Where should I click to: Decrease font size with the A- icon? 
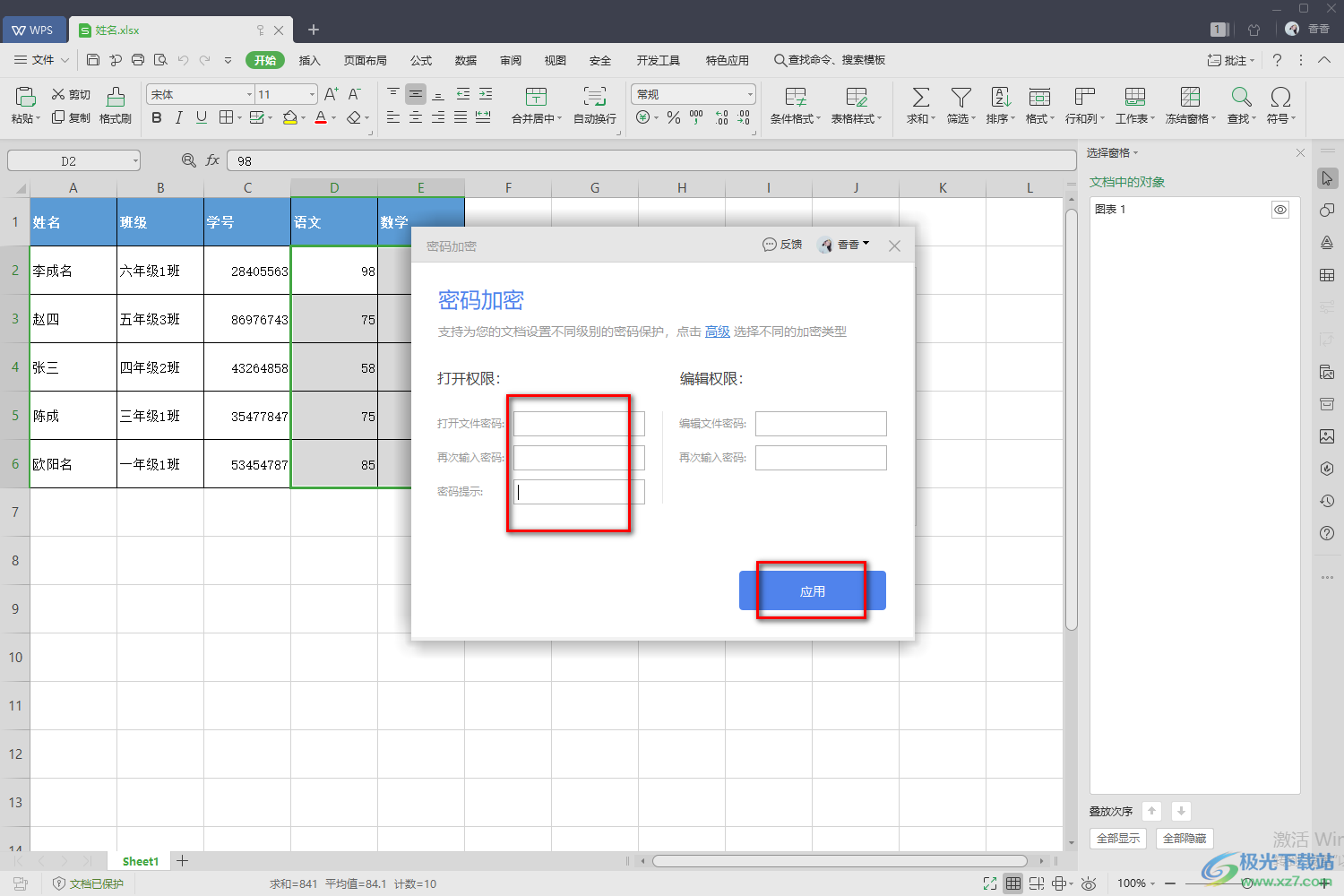pyautogui.click(x=354, y=94)
